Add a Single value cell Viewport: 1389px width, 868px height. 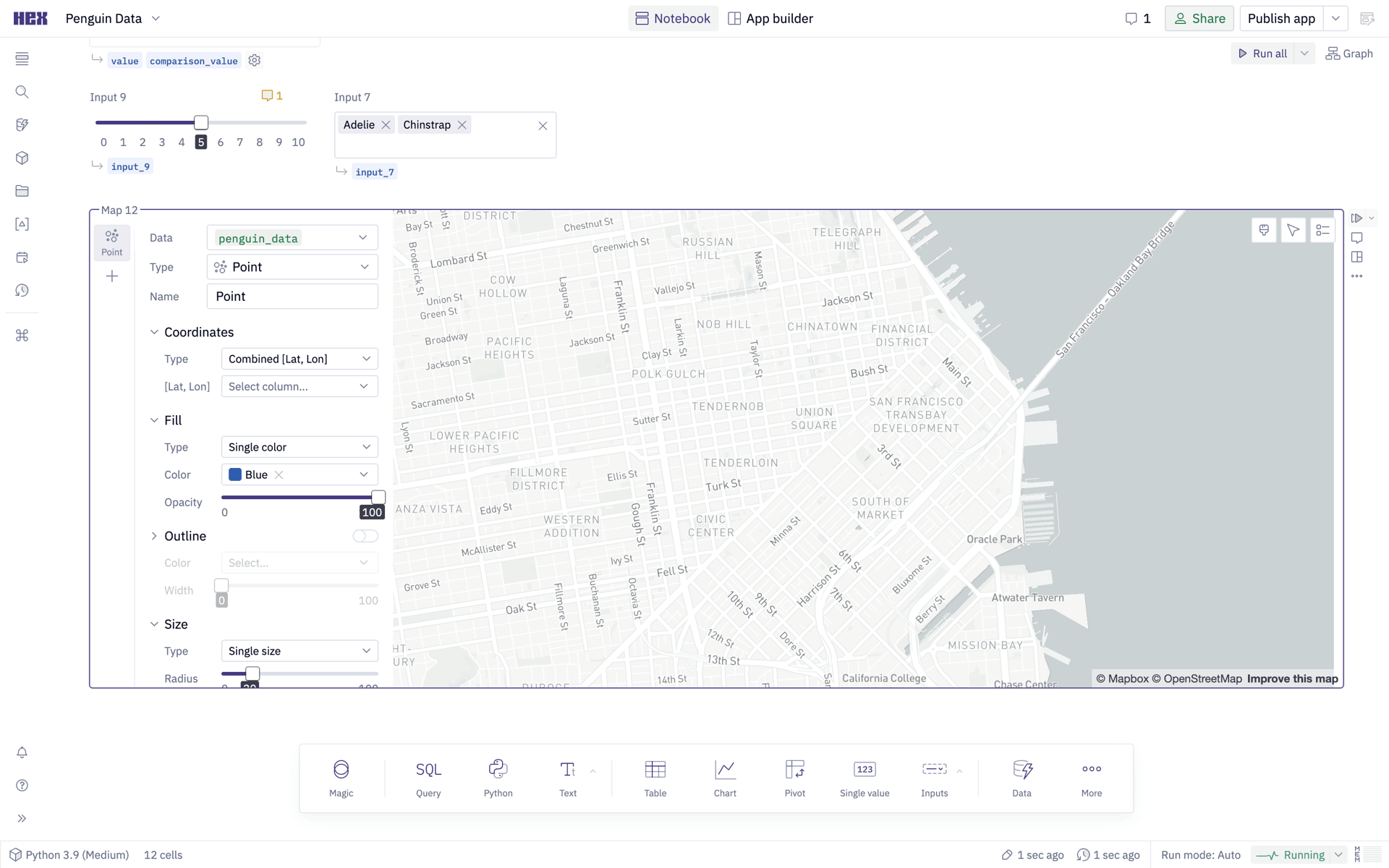coord(865,778)
